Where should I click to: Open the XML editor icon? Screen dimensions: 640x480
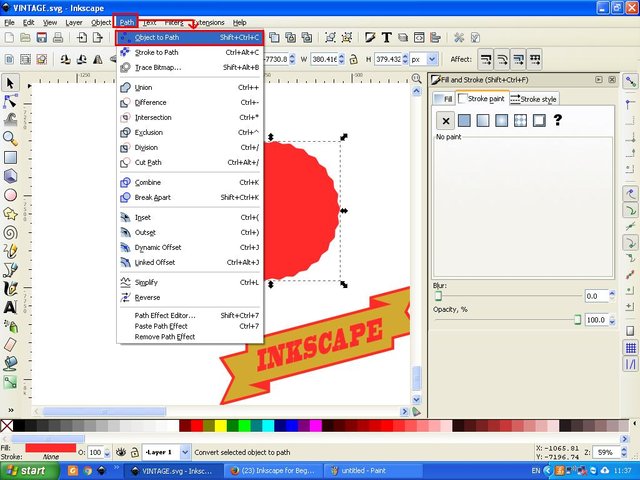coord(419,38)
